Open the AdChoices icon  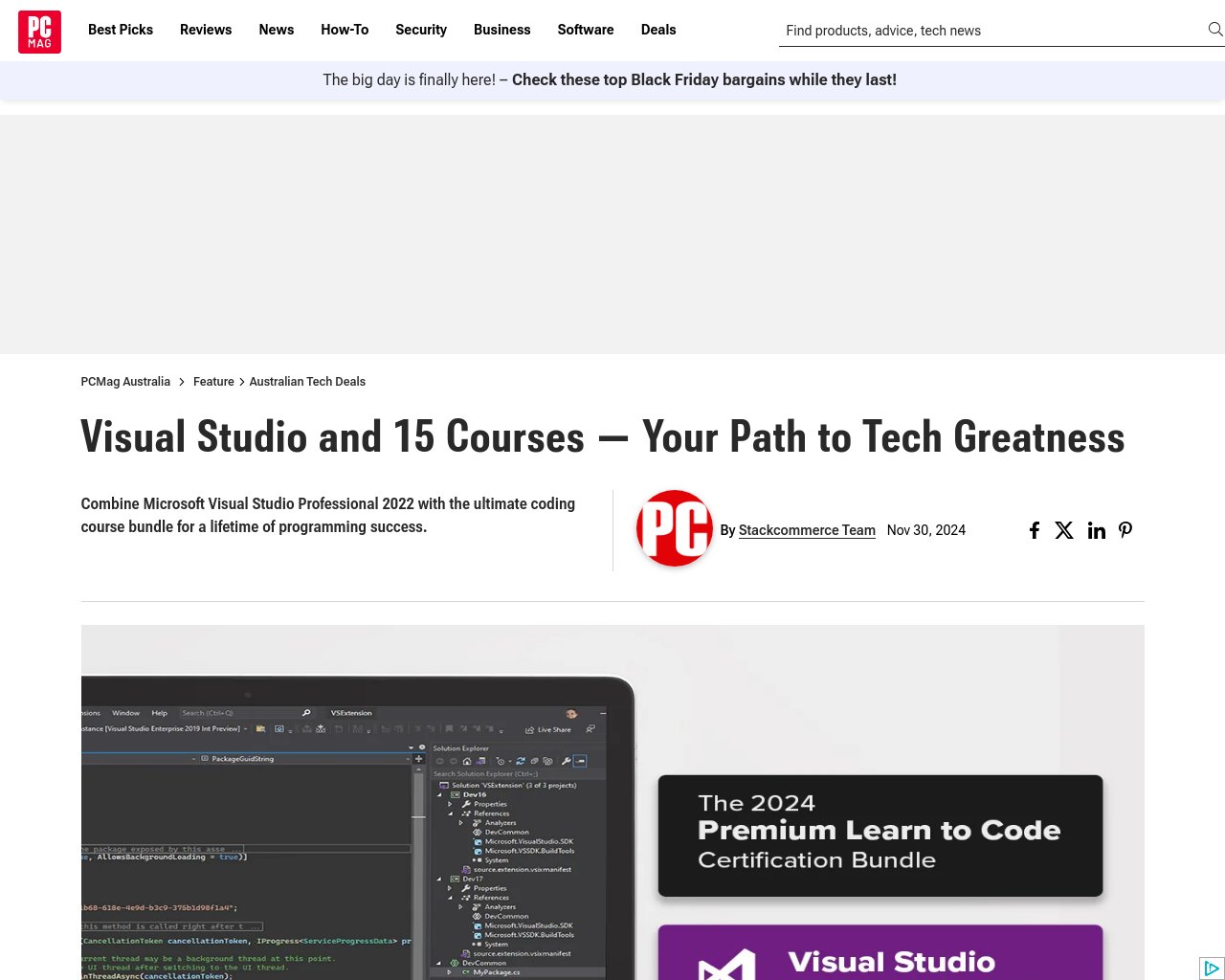[x=1212, y=969]
